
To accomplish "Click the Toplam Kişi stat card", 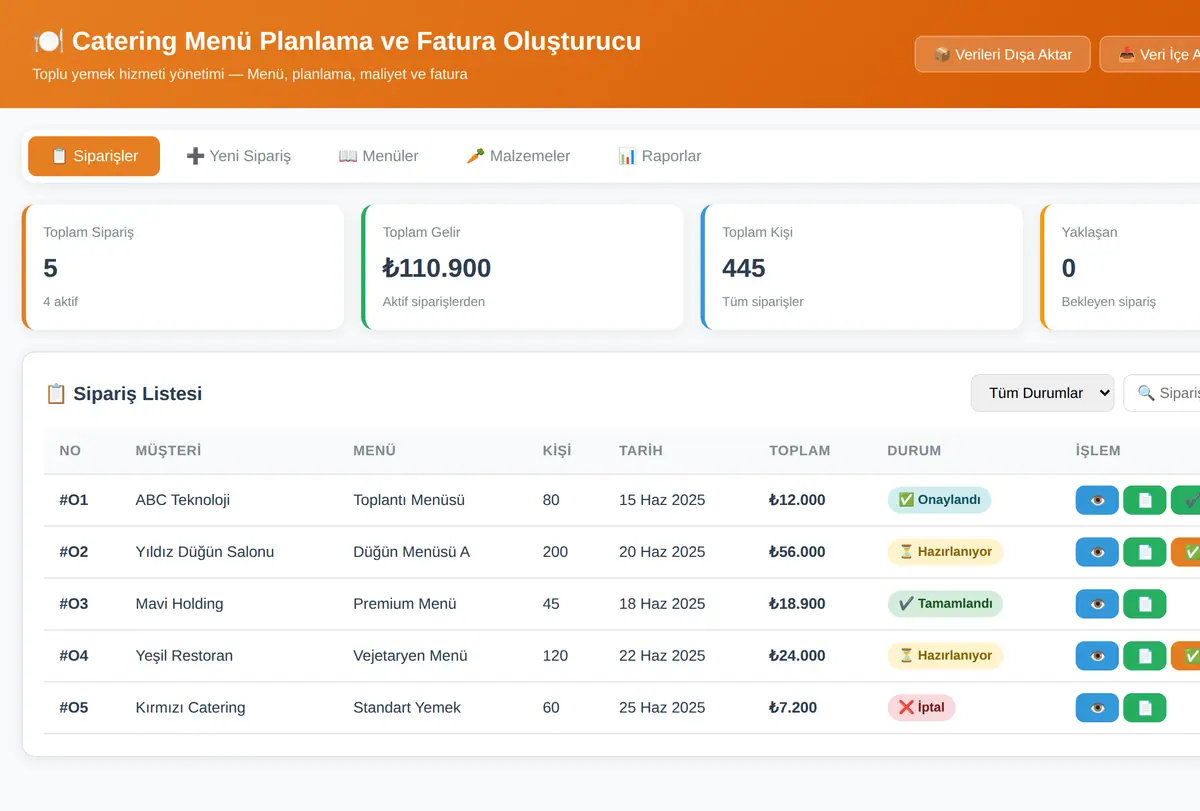I will pyautogui.click(x=862, y=267).
